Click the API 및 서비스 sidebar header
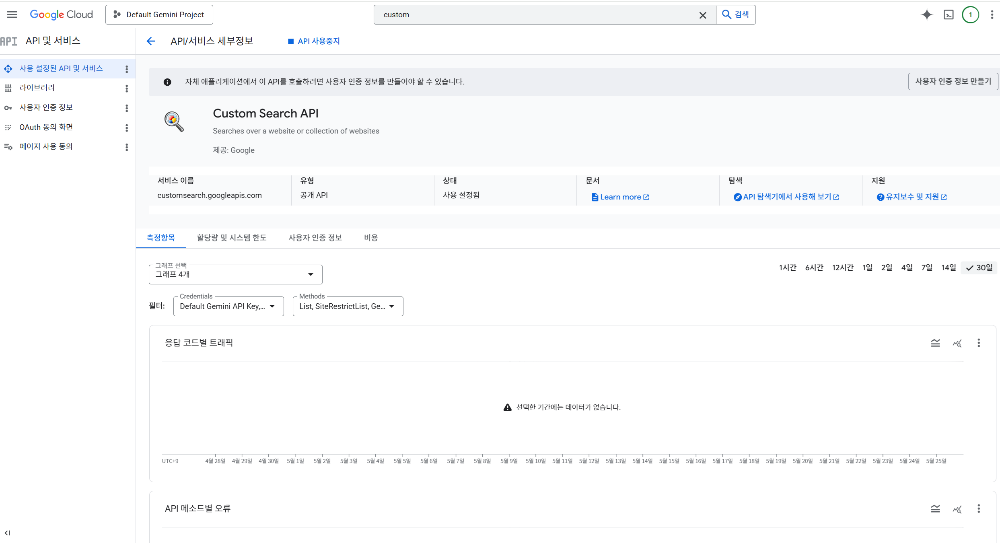Image resolution: width=1000 pixels, height=543 pixels. [53, 41]
